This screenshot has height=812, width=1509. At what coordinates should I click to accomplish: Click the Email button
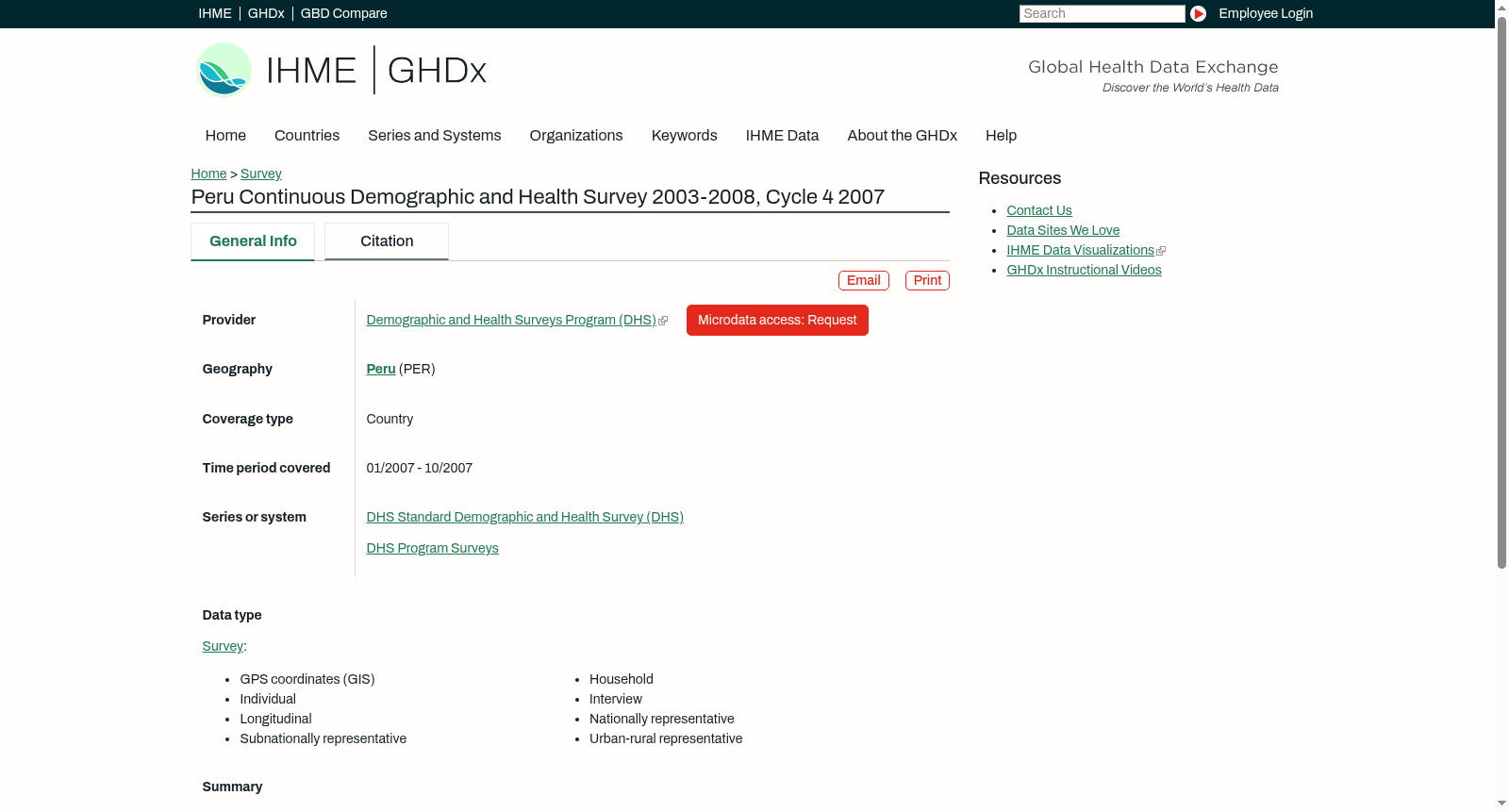coord(864,280)
